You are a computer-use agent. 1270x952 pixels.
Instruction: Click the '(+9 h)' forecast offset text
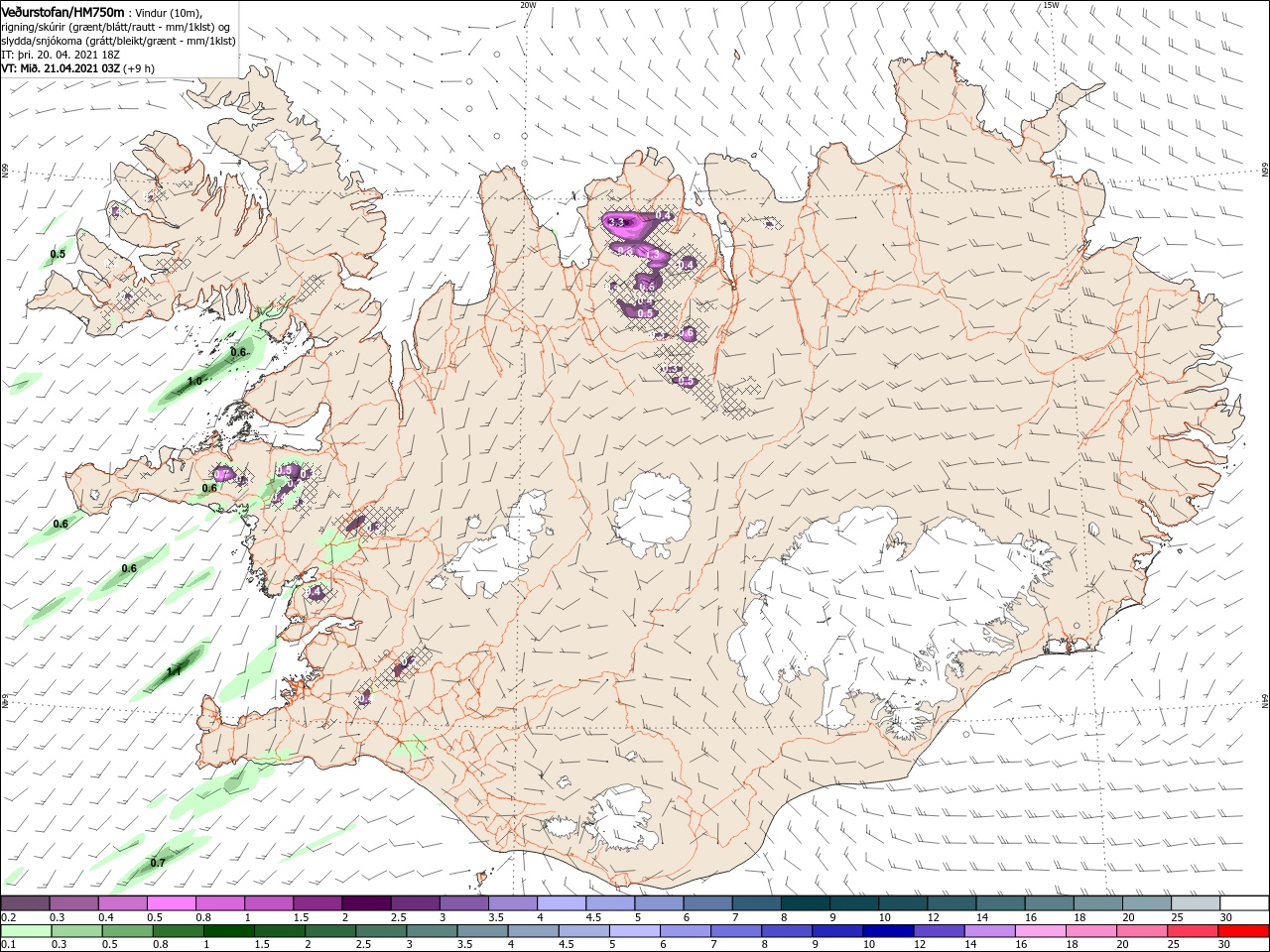(x=140, y=68)
